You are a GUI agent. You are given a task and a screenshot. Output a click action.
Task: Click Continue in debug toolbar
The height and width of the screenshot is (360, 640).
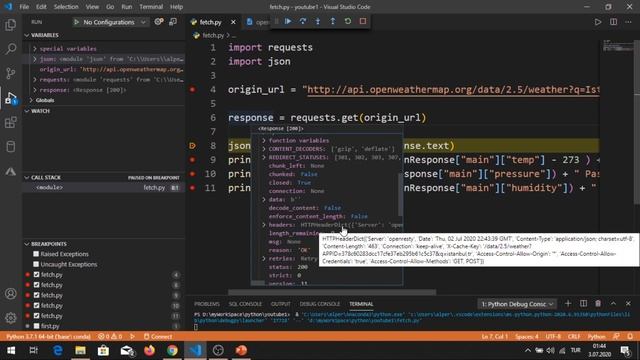pos(288,21)
